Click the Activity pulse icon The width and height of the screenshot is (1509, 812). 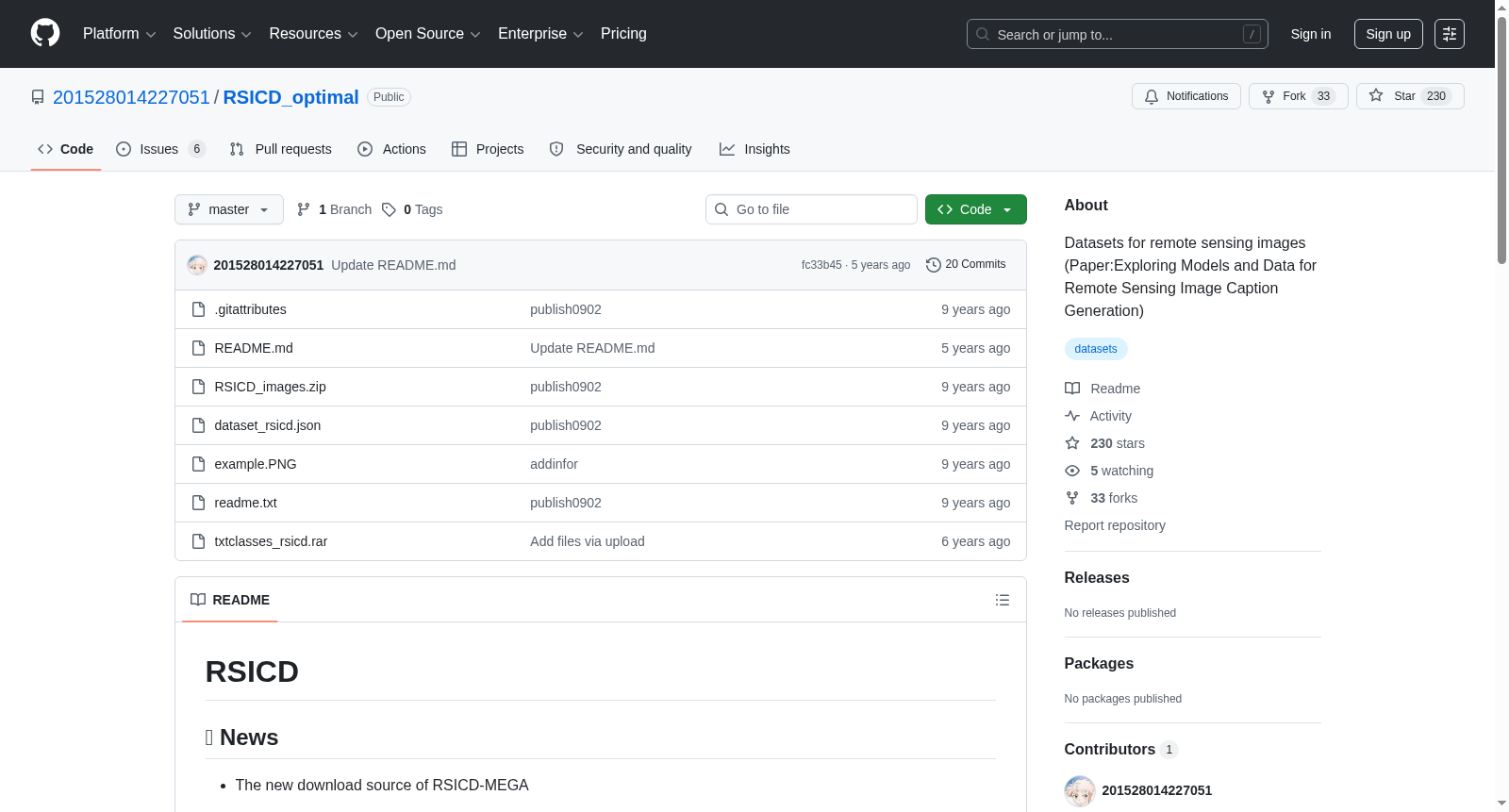[x=1072, y=416]
